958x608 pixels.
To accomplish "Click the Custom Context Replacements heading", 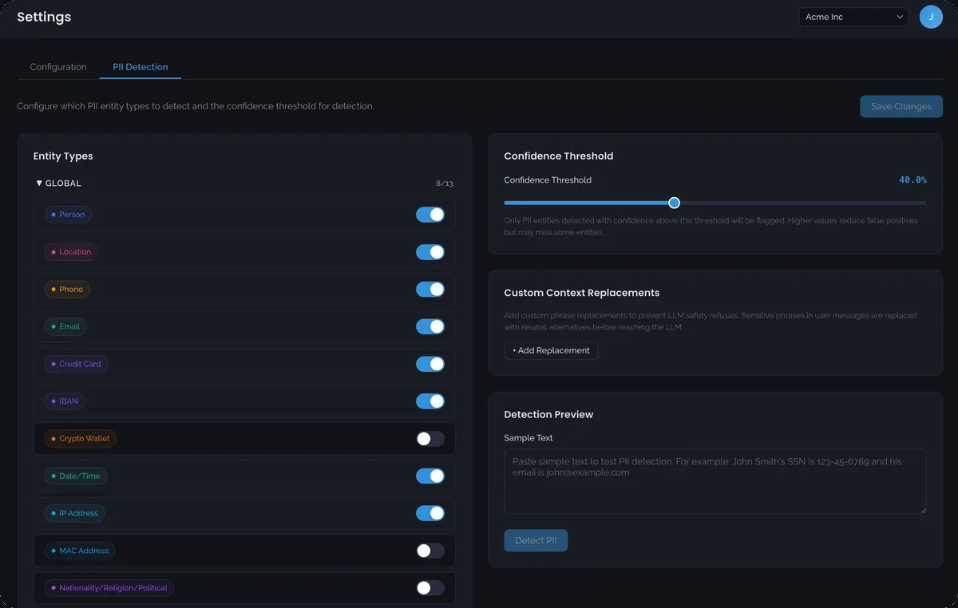I will [x=582, y=293].
